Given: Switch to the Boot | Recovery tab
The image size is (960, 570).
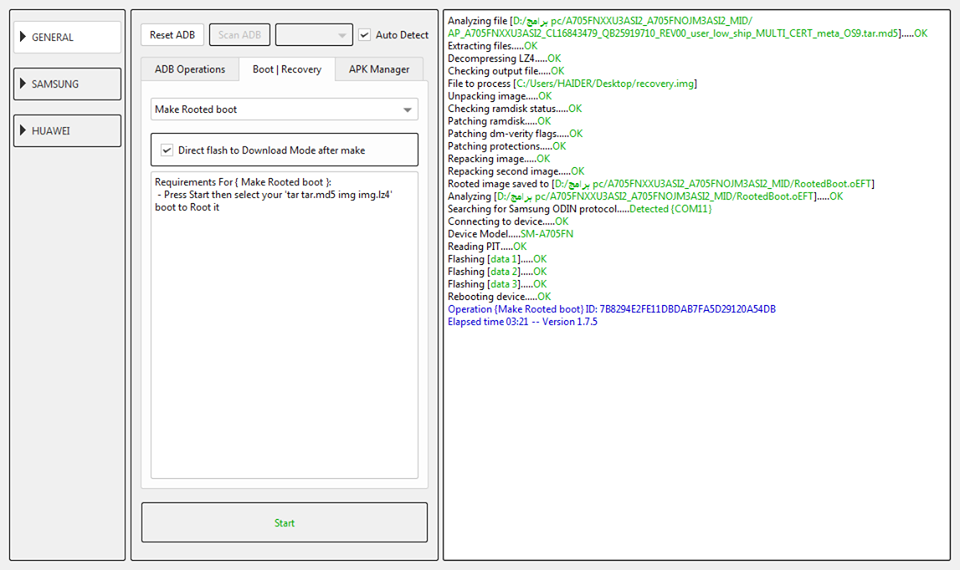Looking at the screenshot, I should (x=287, y=69).
